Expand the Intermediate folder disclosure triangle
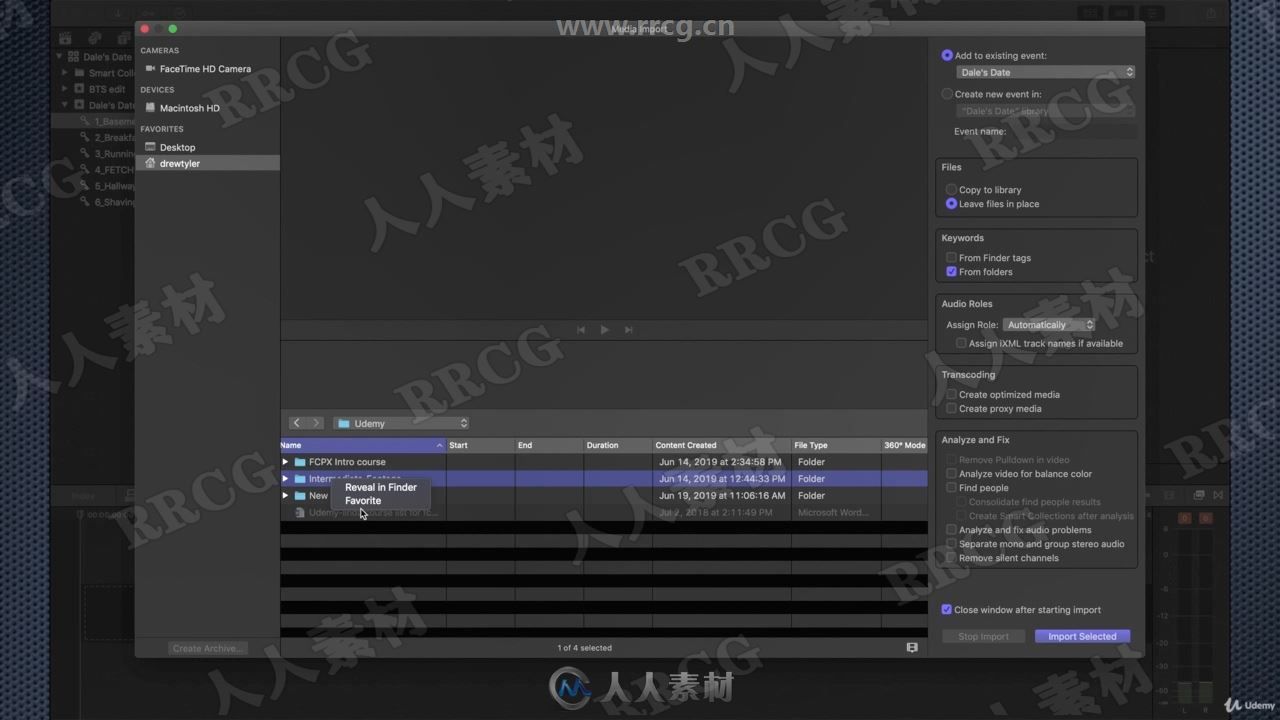The height and width of the screenshot is (720, 1280). pyautogui.click(x=285, y=479)
